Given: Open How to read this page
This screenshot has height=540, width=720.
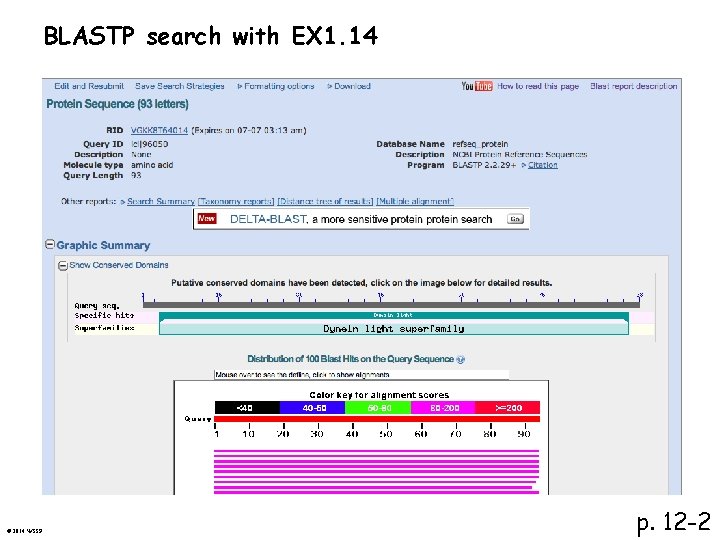Looking at the screenshot, I should point(538,86).
